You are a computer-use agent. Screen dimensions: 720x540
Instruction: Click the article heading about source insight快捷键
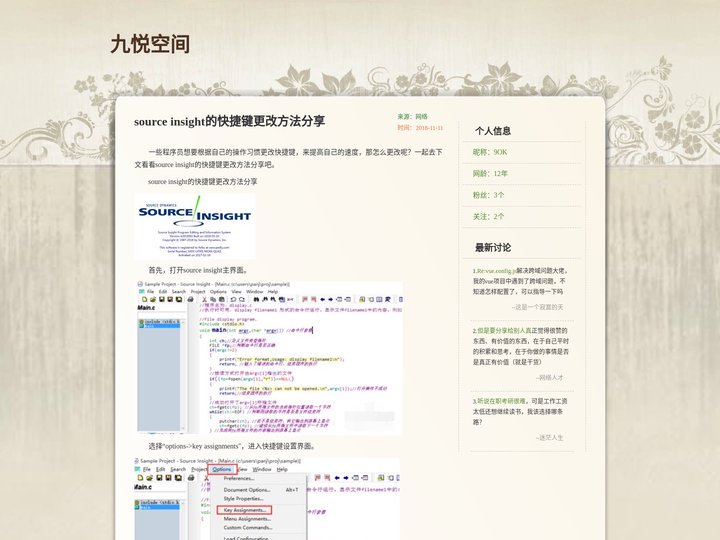coord(229,121)
